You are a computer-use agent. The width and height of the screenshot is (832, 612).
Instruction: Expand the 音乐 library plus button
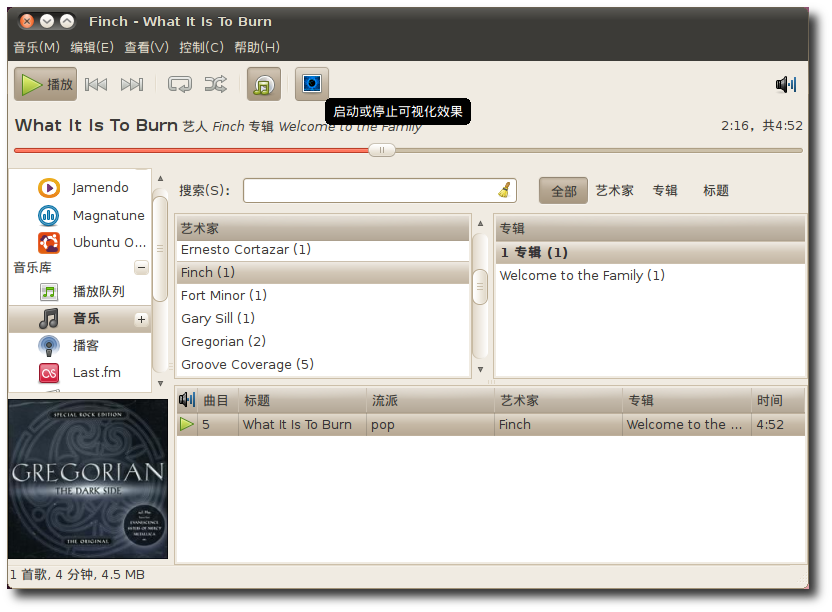coord(141,319)
